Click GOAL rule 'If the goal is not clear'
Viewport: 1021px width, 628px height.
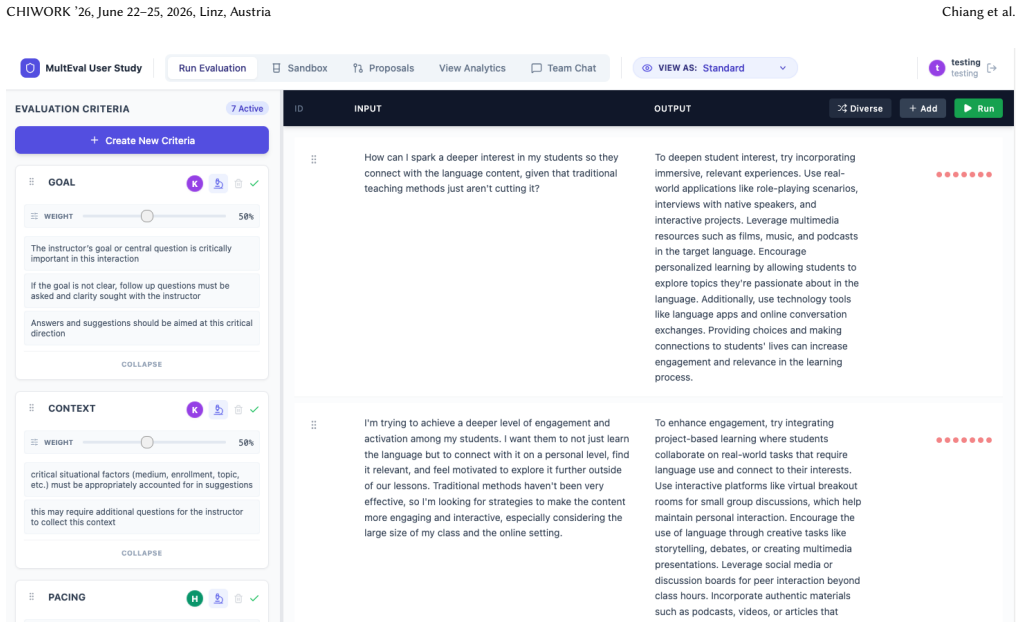point(142,291)
